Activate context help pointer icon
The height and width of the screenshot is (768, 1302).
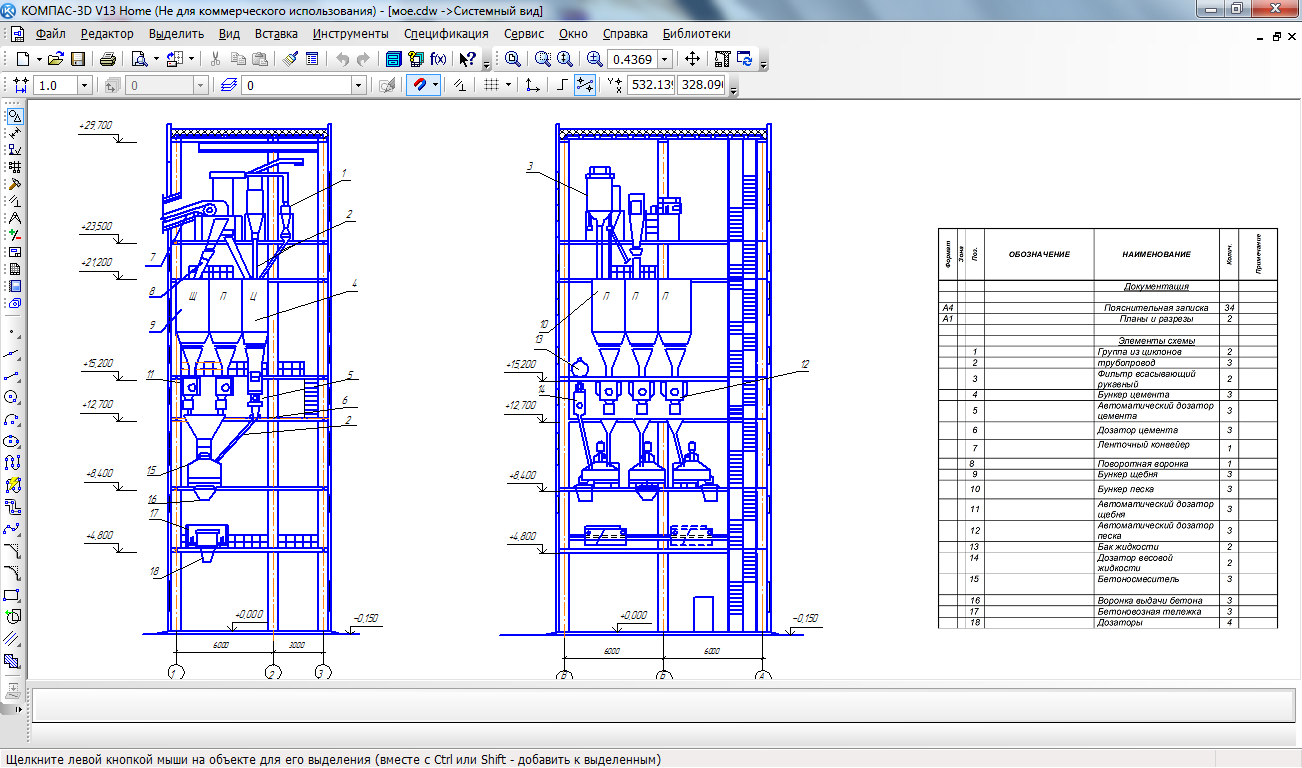pyautogui.click(x=468, y=59)
